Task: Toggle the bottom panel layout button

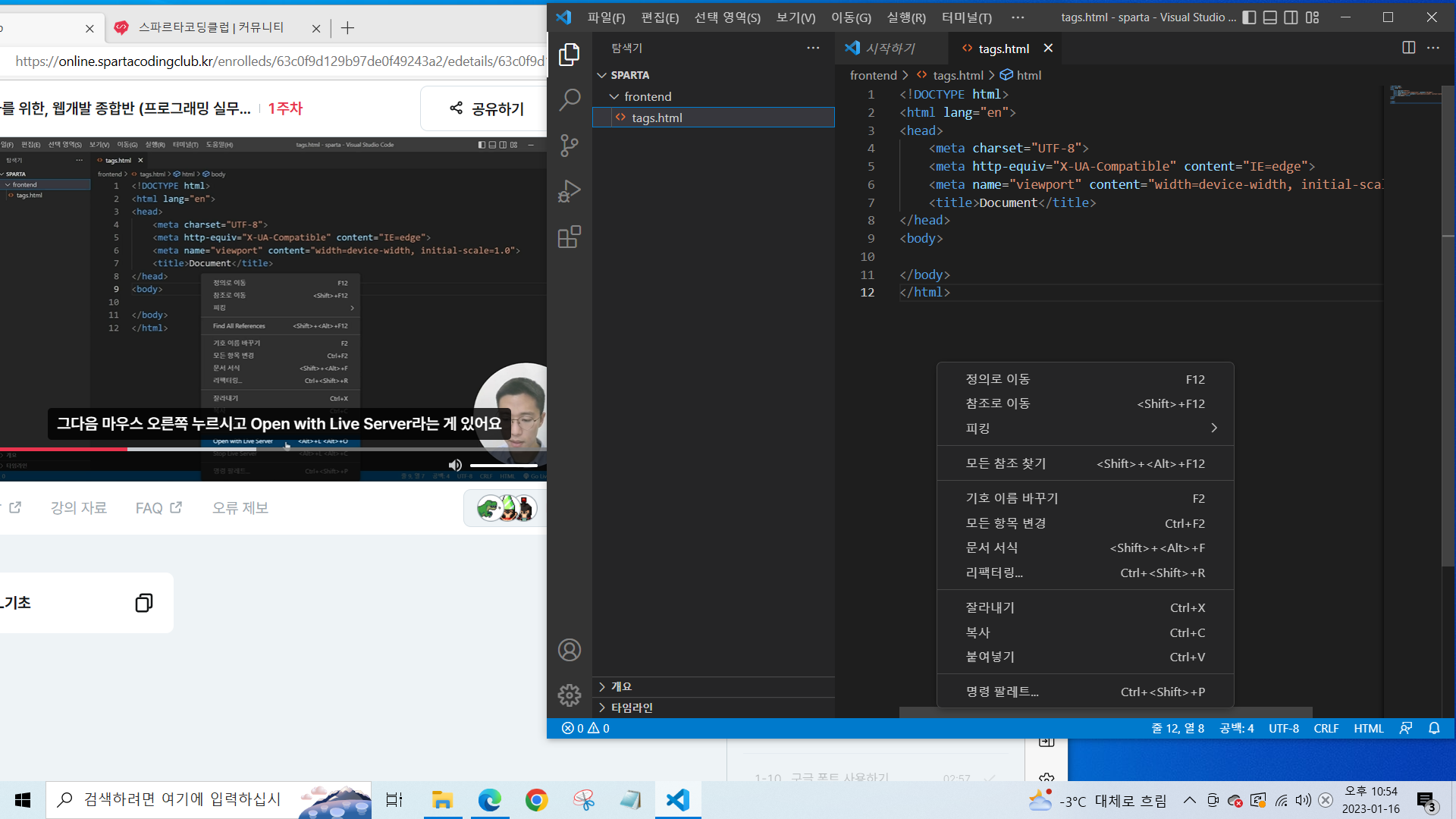Action: pos(1270,17)
